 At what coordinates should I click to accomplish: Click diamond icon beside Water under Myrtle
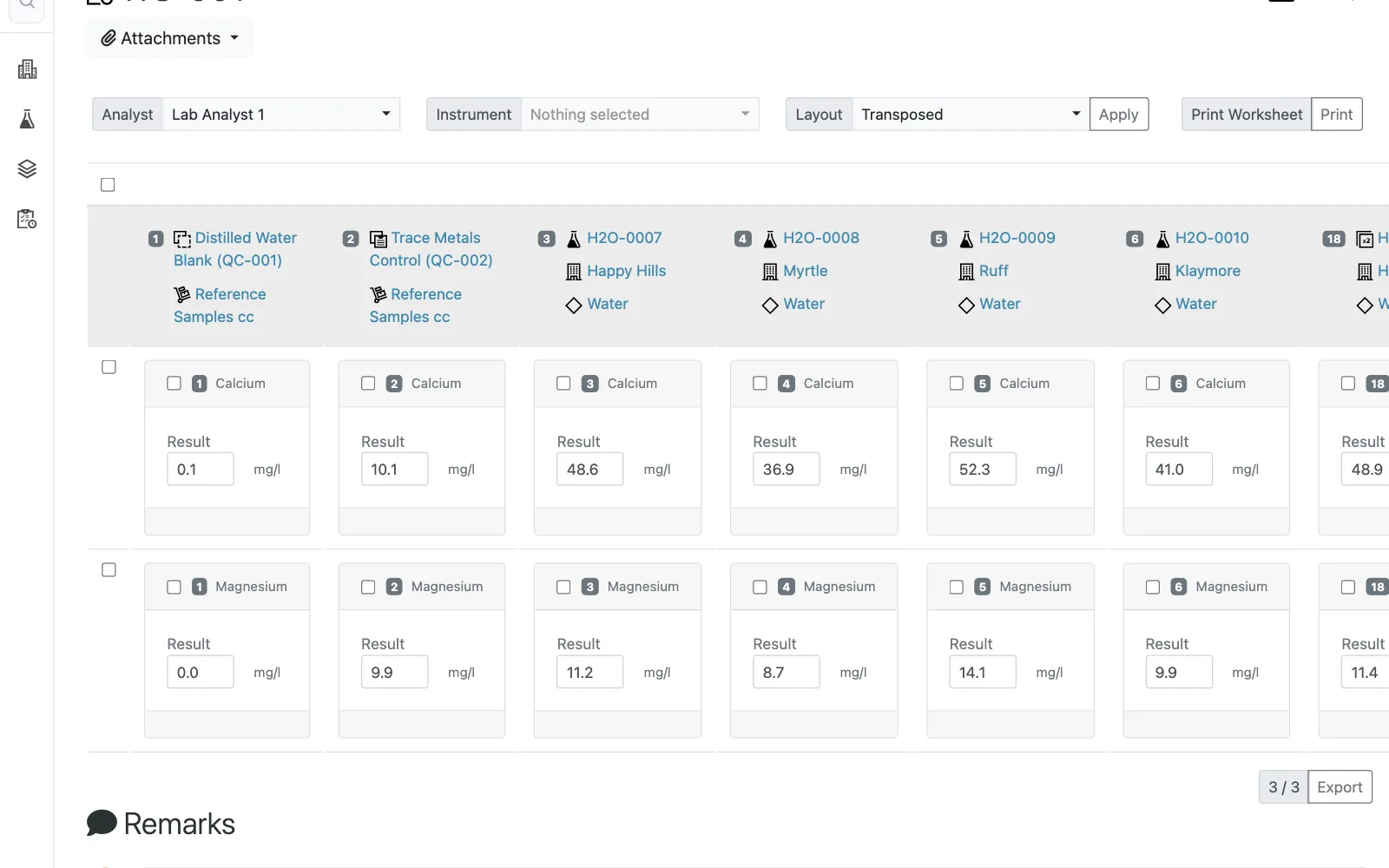point(770,305)
